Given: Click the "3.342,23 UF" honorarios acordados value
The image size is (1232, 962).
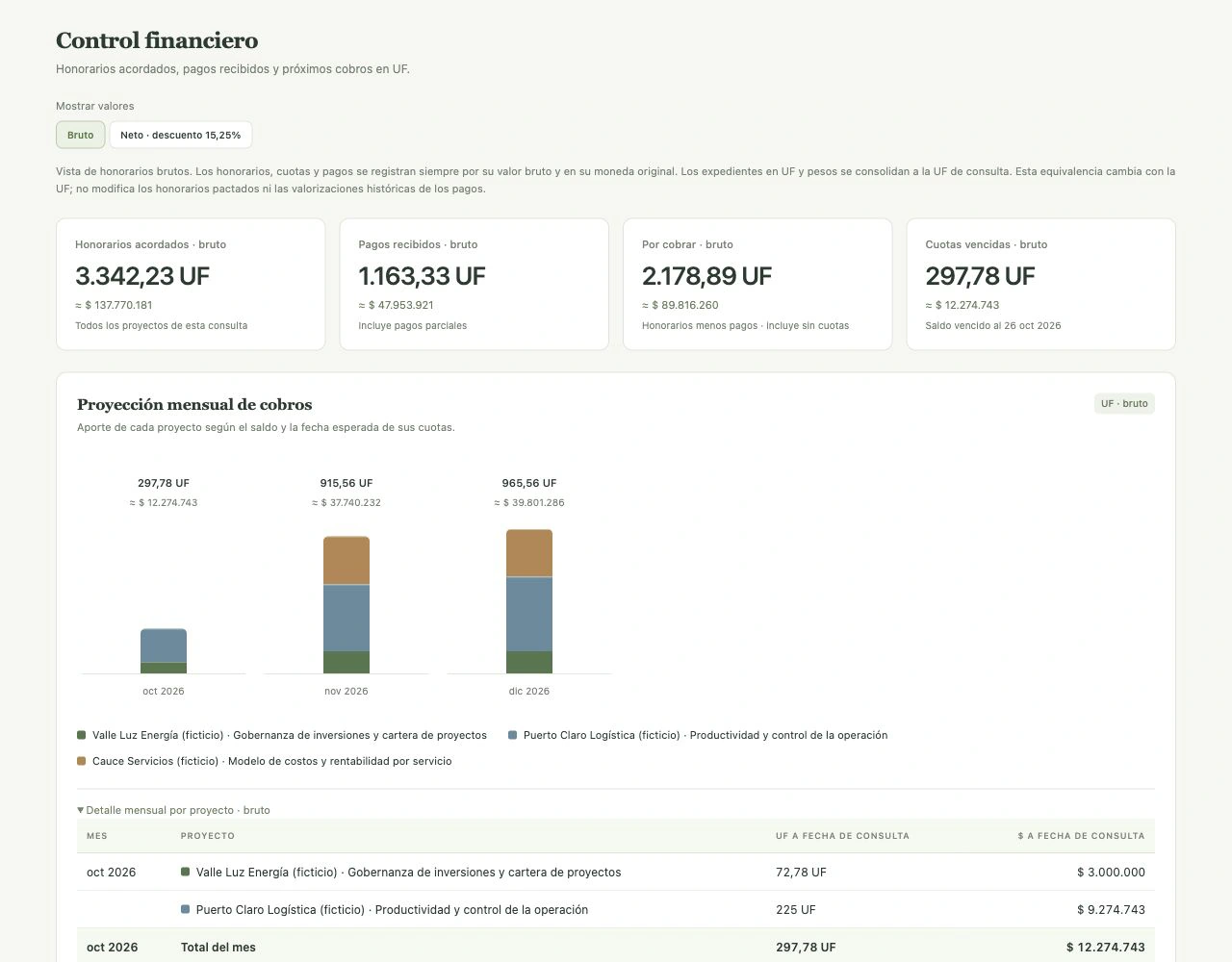Looking at the screenshot, I should (142, 276).
